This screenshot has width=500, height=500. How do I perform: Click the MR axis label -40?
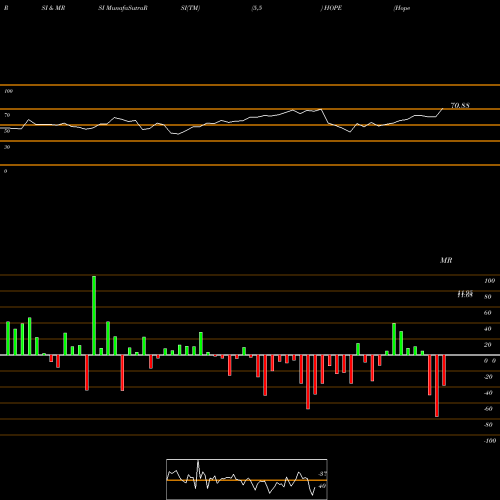click(488, 393)
